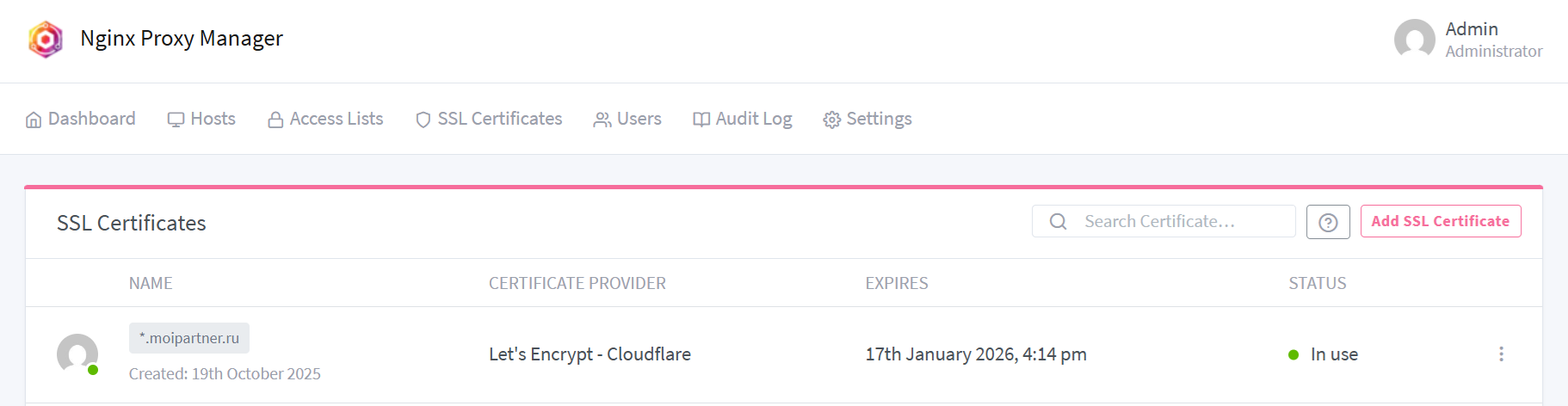The width and height of the screenshot is (1568, 406).
Task: Open the Users tab
Action: (627, 119)
